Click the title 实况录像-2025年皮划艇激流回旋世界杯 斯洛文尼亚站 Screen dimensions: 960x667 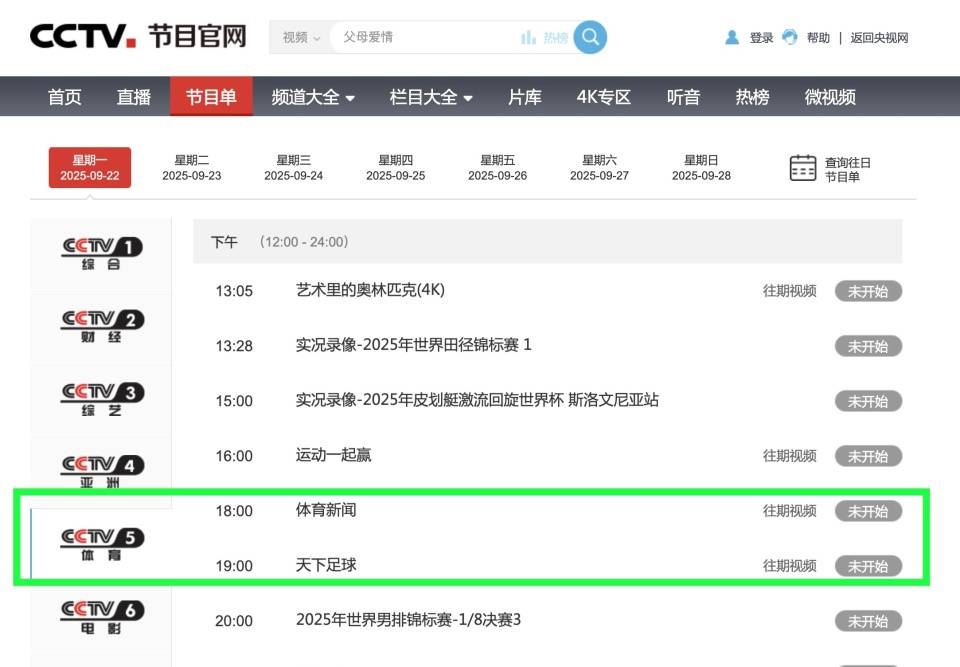pos(477,400)
